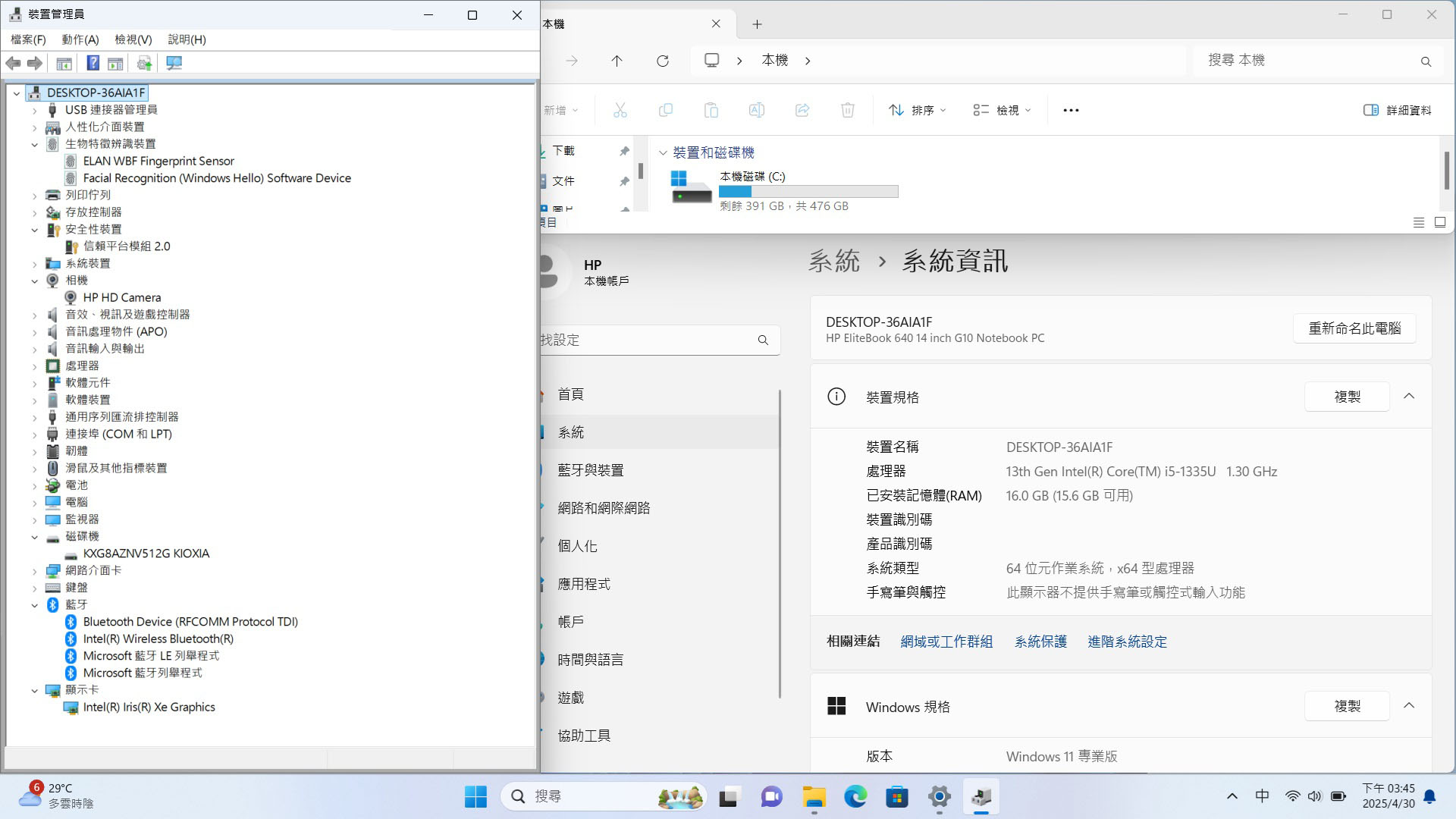Click scan for hardware changes monitor icon
The height and width of the screenshot is (819, 1456).
tap(174, 63)
